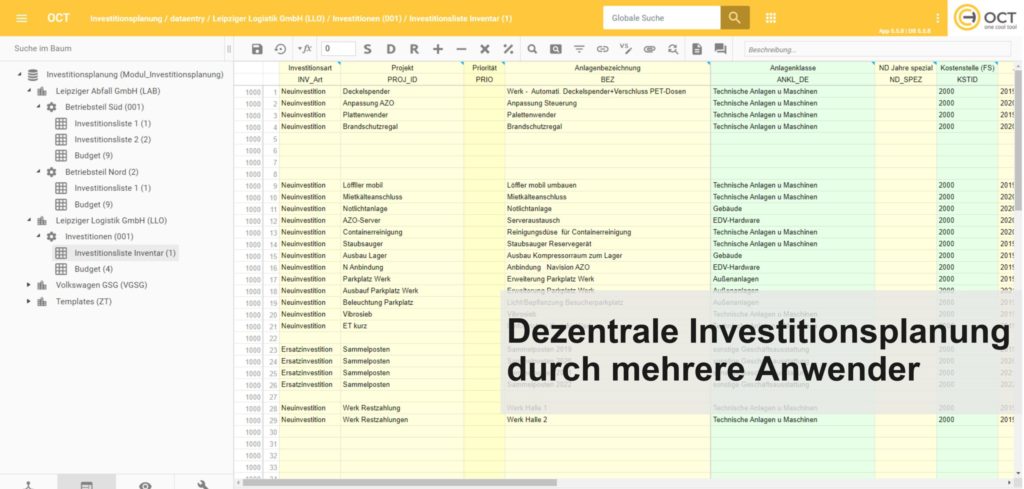
Task: Click the boxed search toolbar icon
Action: coord(555,49)
